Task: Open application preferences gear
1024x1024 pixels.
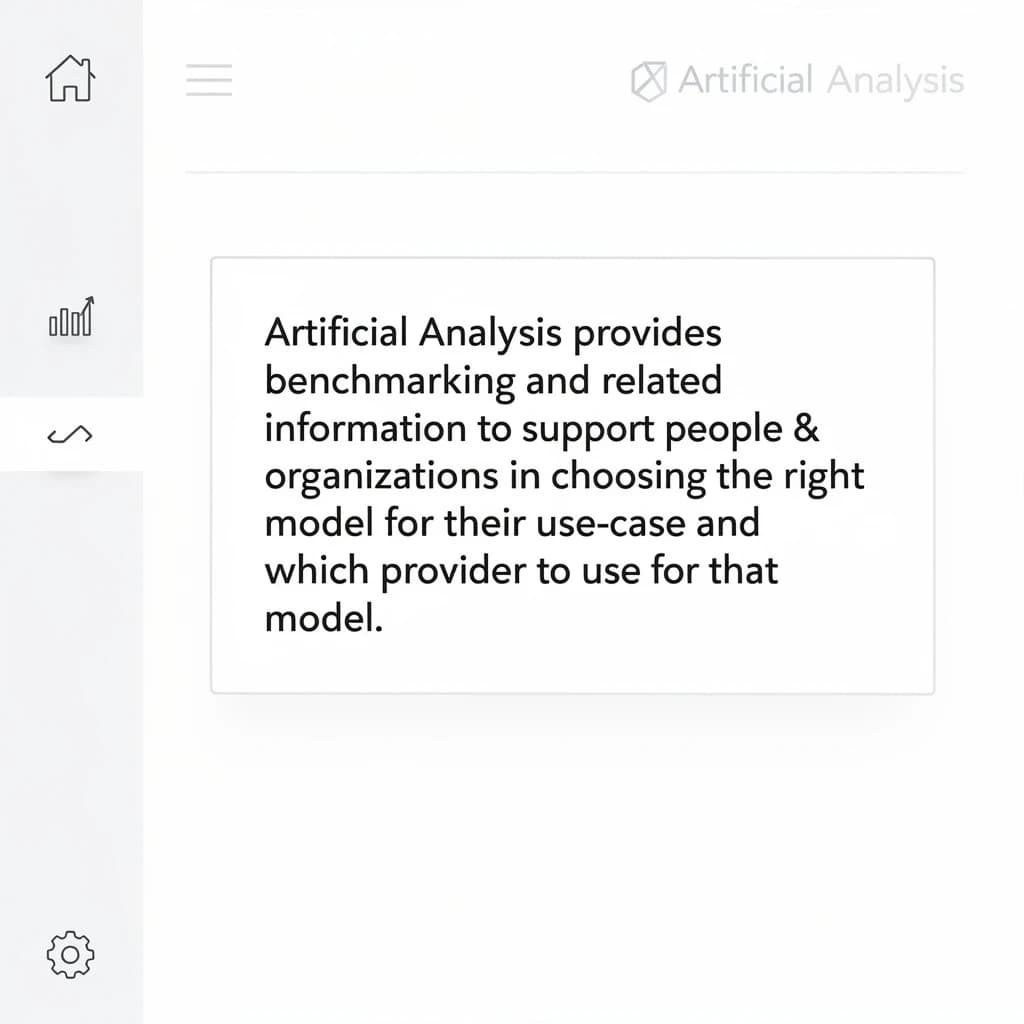Action: click(69, 955)
